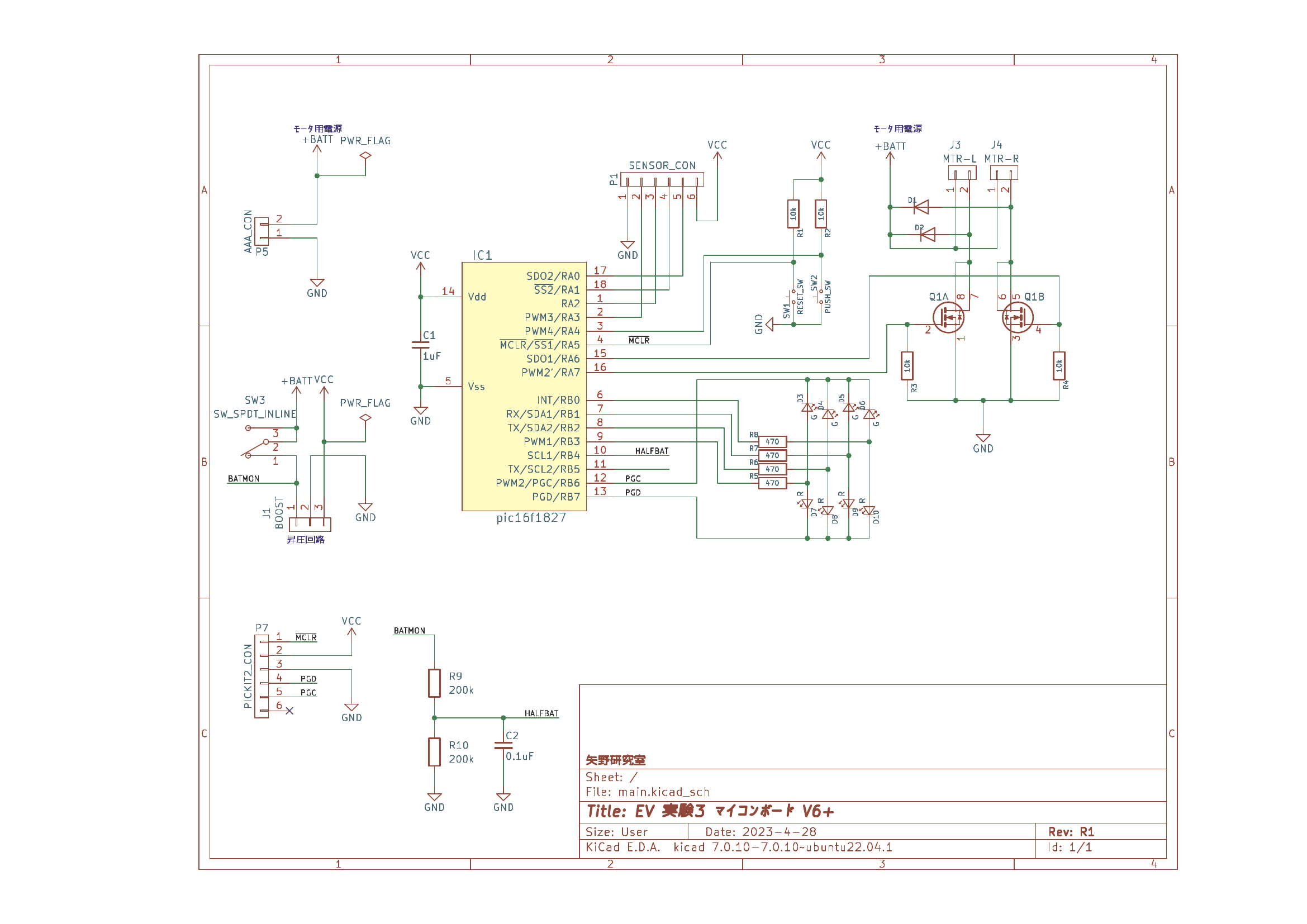Click the no-connect X on P7 pin 6
This screenshot has height=924, width=1307.
290,711
